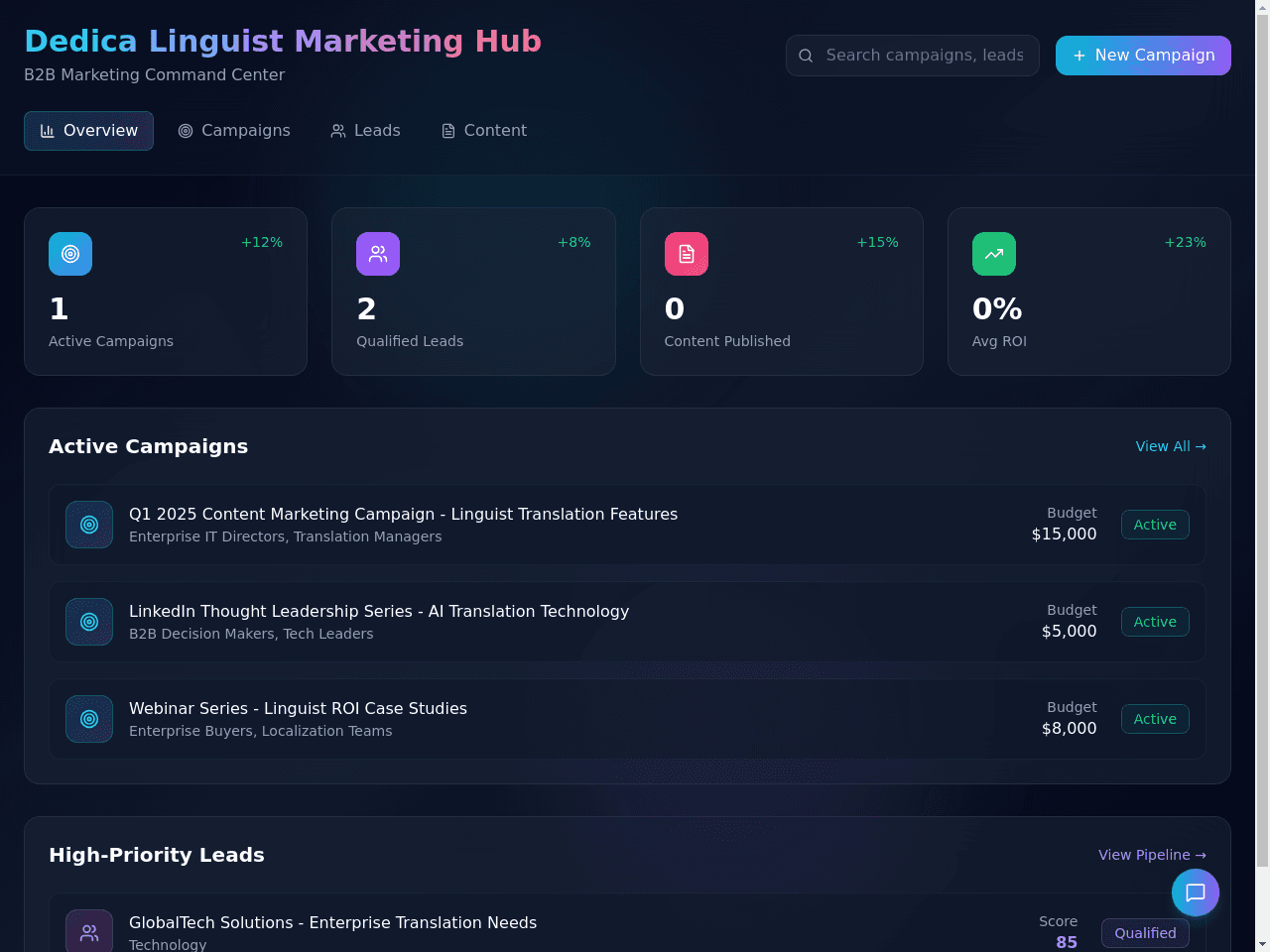The width and height of the screenshot is (1270, 952).
Task: Open the View Pipeline link
Action: [x=1152, y=855]
